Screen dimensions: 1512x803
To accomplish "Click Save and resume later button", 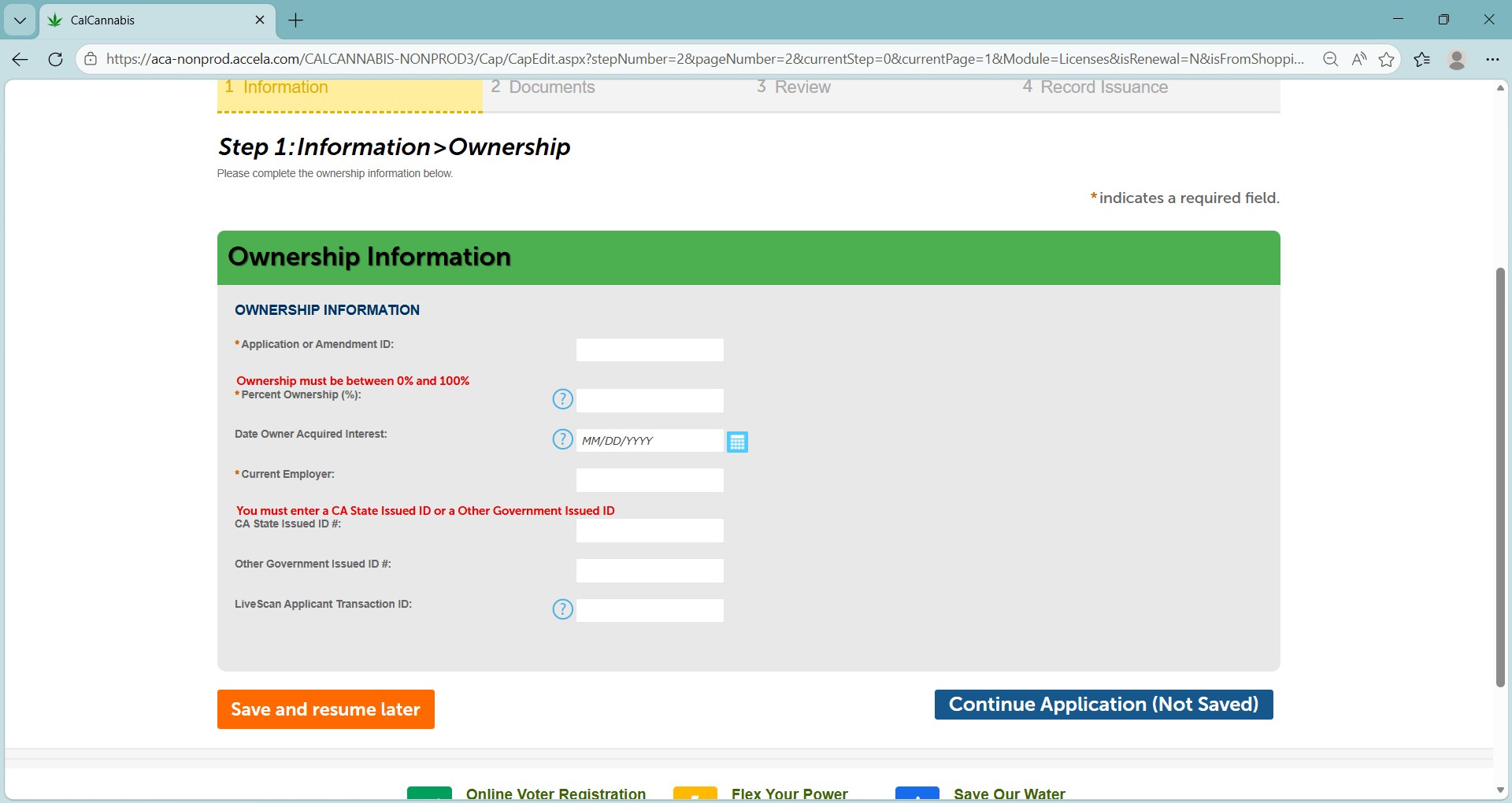I will point(326,709).
